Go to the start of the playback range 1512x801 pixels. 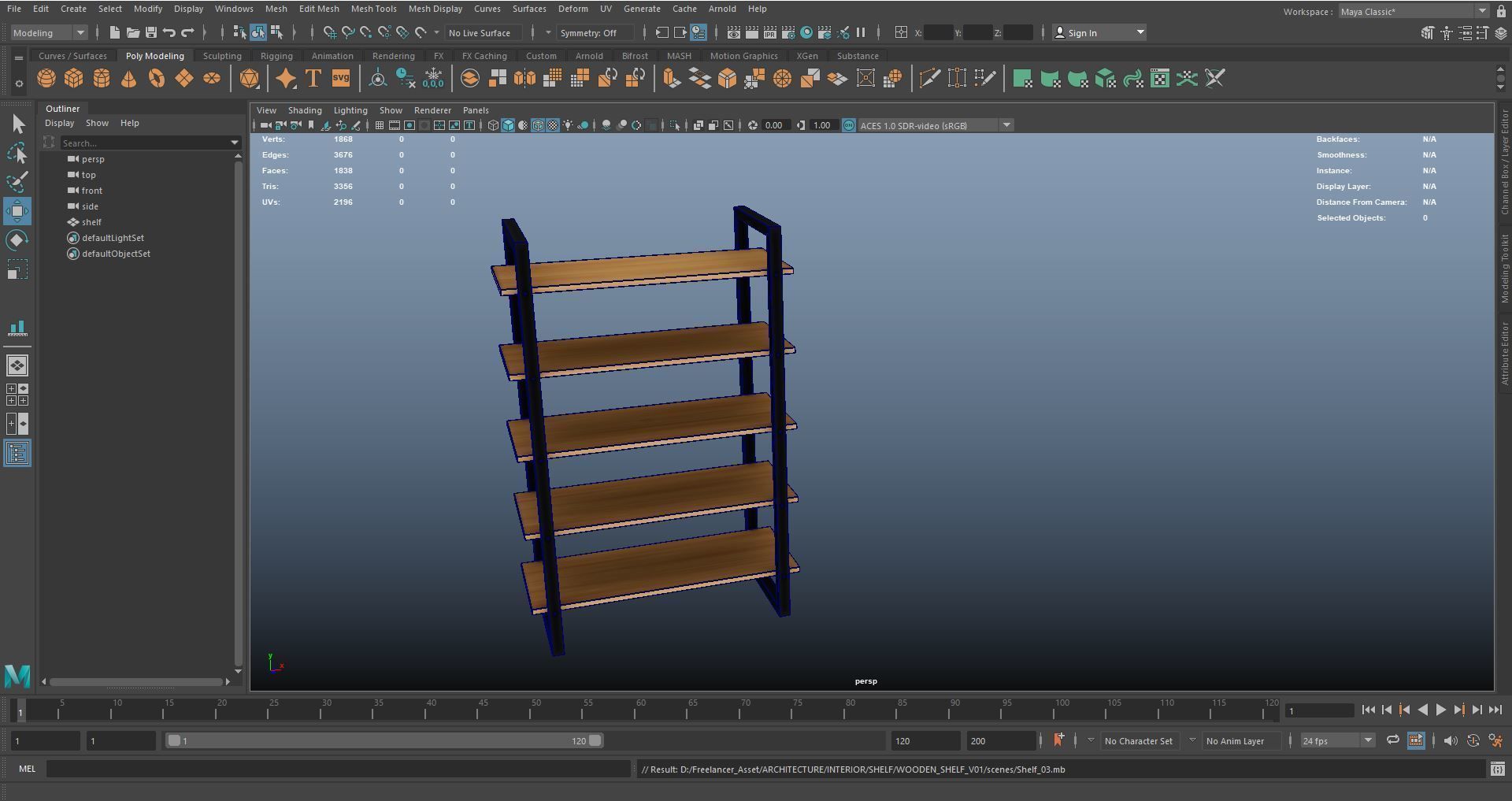(1368, 710)
